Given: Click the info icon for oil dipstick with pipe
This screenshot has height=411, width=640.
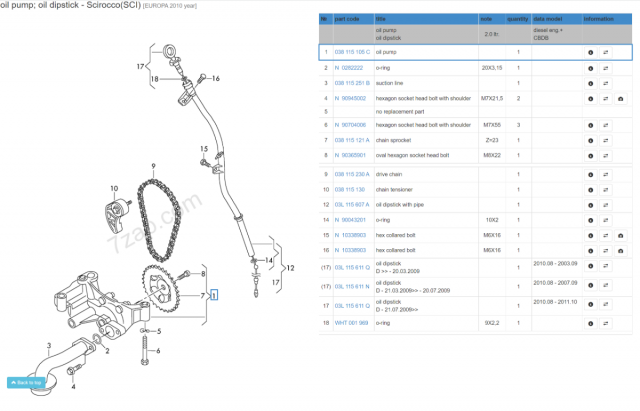Looking at the screenshot, I should (x=590, y=205).
